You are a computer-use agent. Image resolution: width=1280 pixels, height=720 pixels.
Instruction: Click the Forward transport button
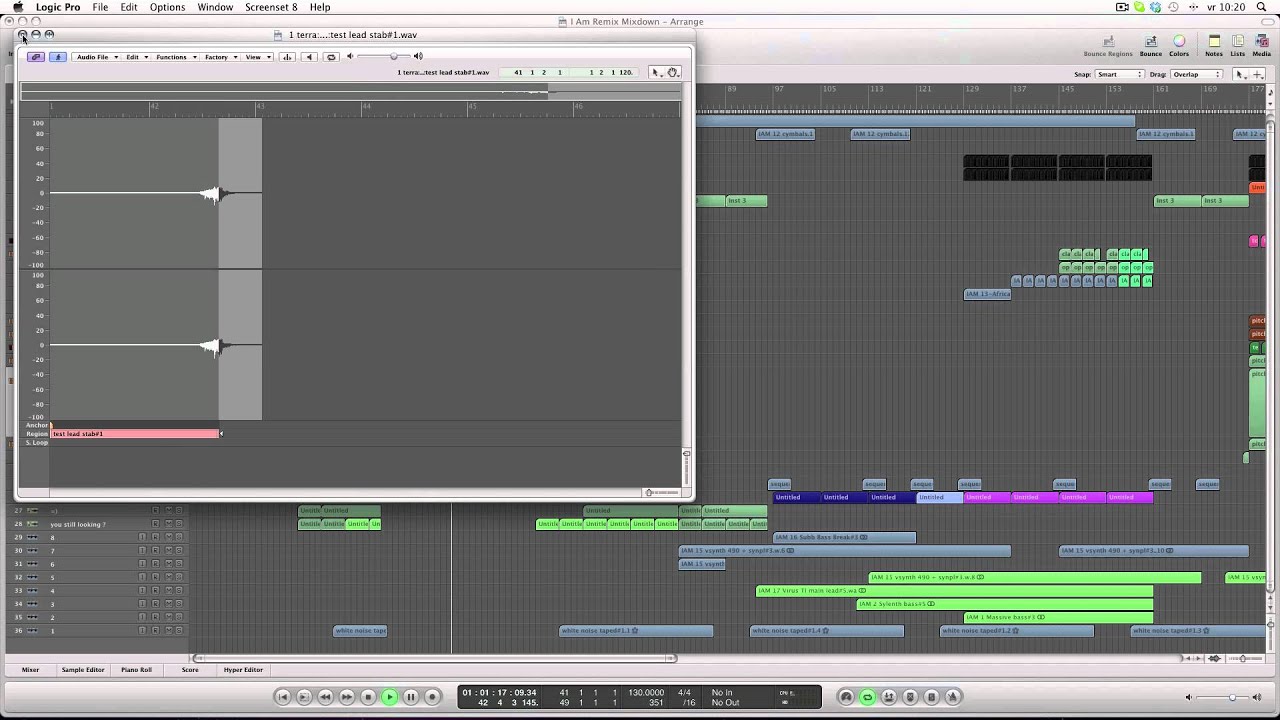(x=347, y=697)
